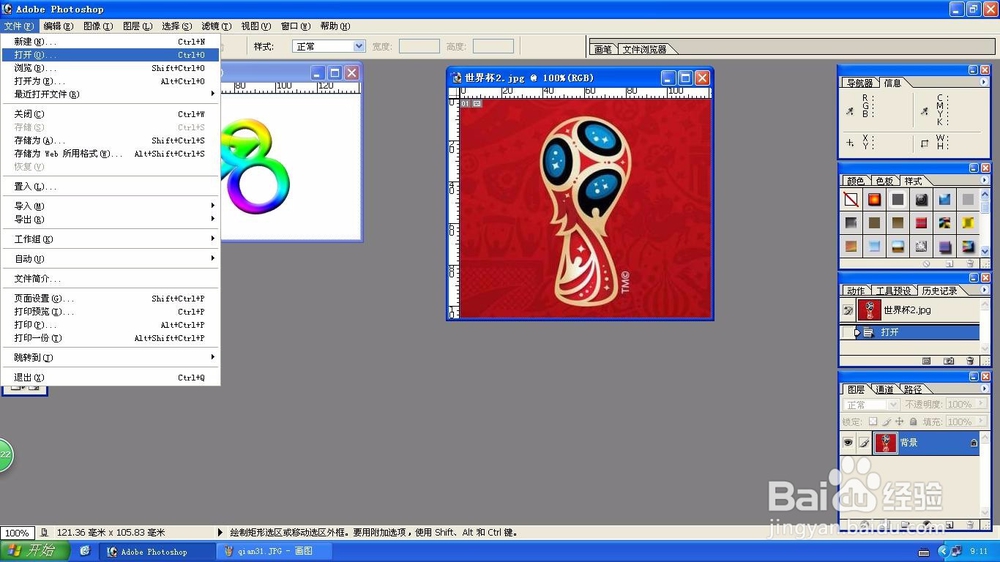Apply the yellow frame style preset
Image resolution: width=1000 pixels, height=562 pixels.
pyautogui.click(x=968, y=223)
